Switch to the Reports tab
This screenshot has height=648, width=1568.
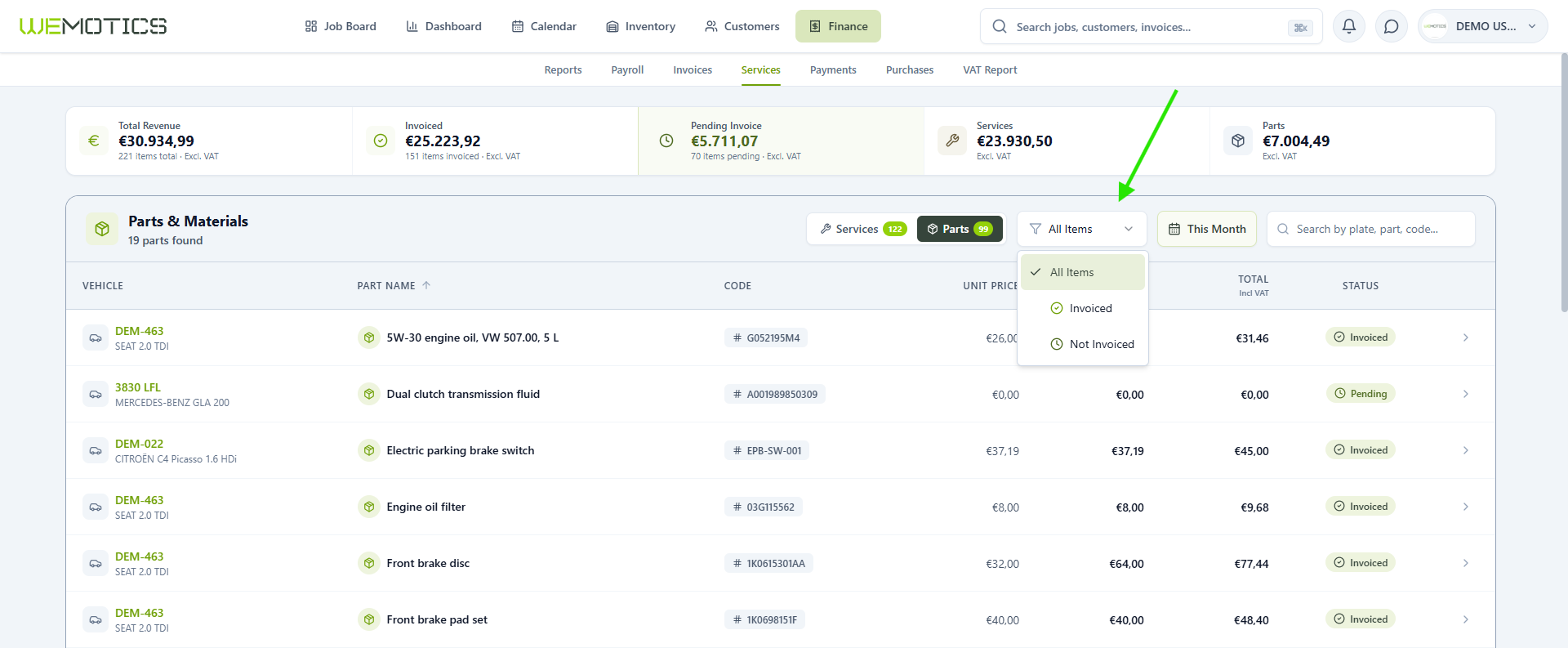coord(563,70)
